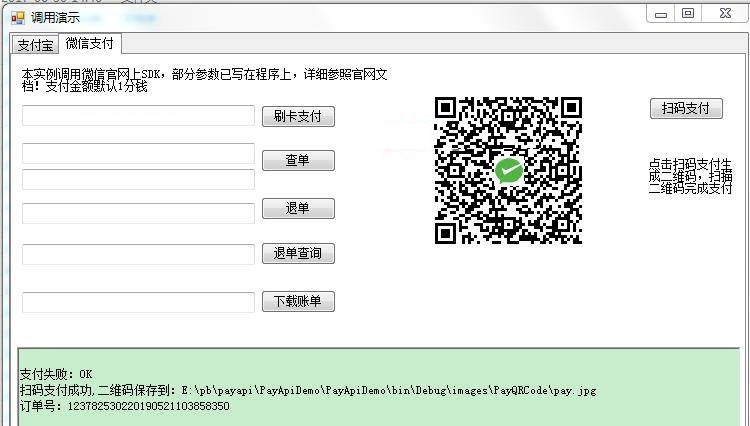Click the 扫码支付 button
Viewport: 750px width, 426px height.
[x=686, y=109]
